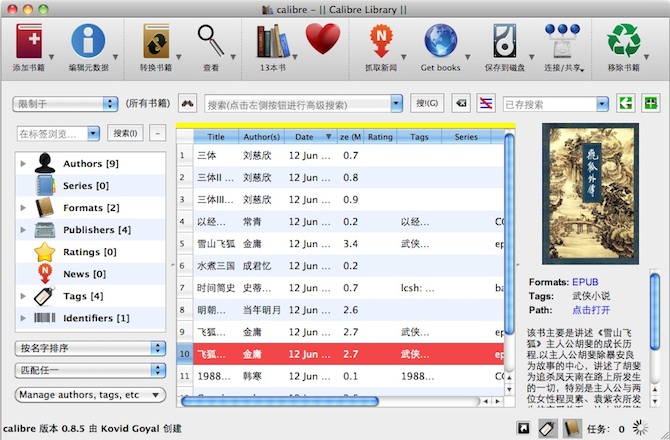This screenshot has width=670, height=440.
Task: Sort by Tags column header
Action: pos(419,137)
